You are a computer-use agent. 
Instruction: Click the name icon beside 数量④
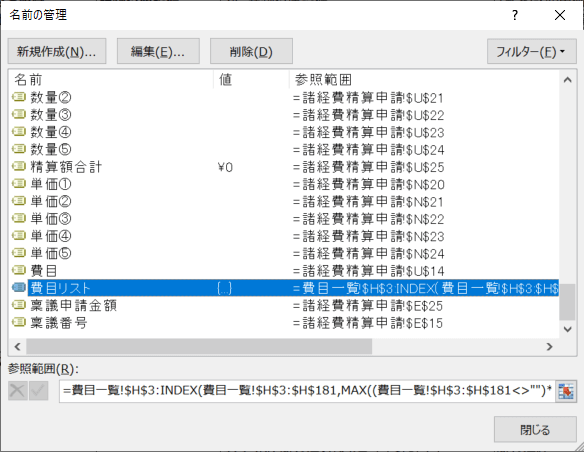[x=19, y=132]
